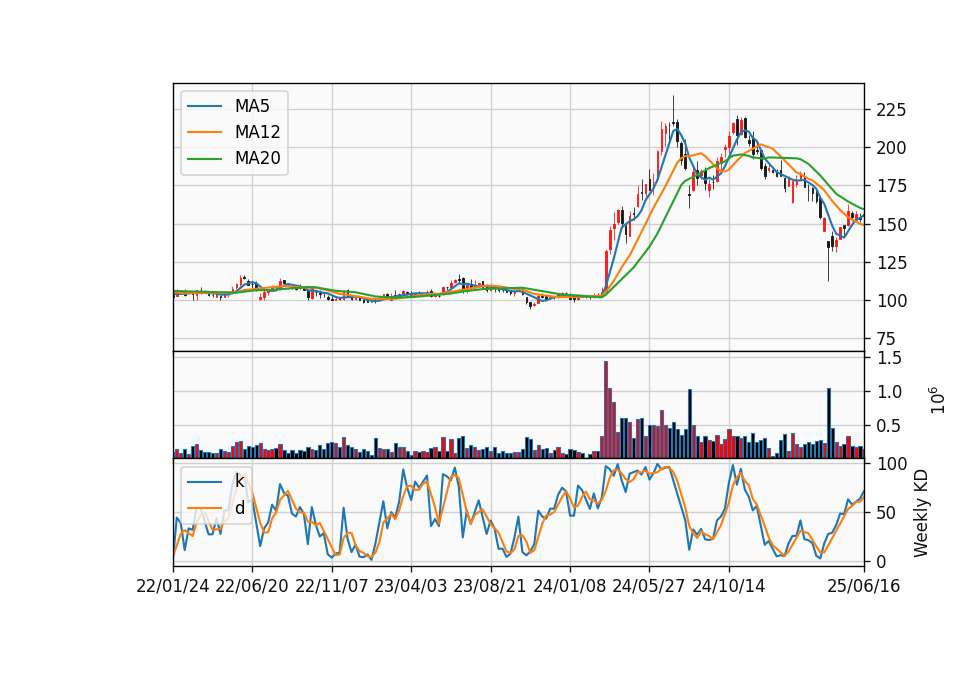
Task: Click the Weekly KD axis title
Action: point(921,513)
